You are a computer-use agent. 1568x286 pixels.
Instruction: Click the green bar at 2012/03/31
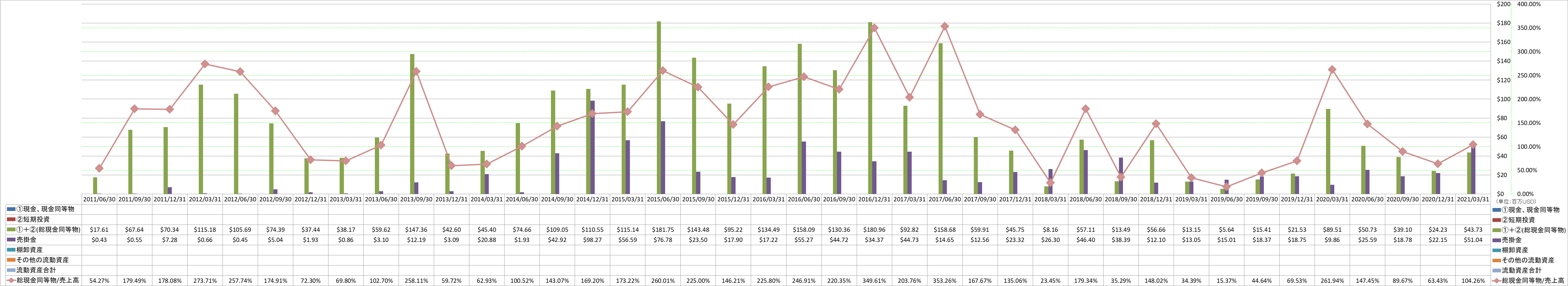tap(201, 139)
